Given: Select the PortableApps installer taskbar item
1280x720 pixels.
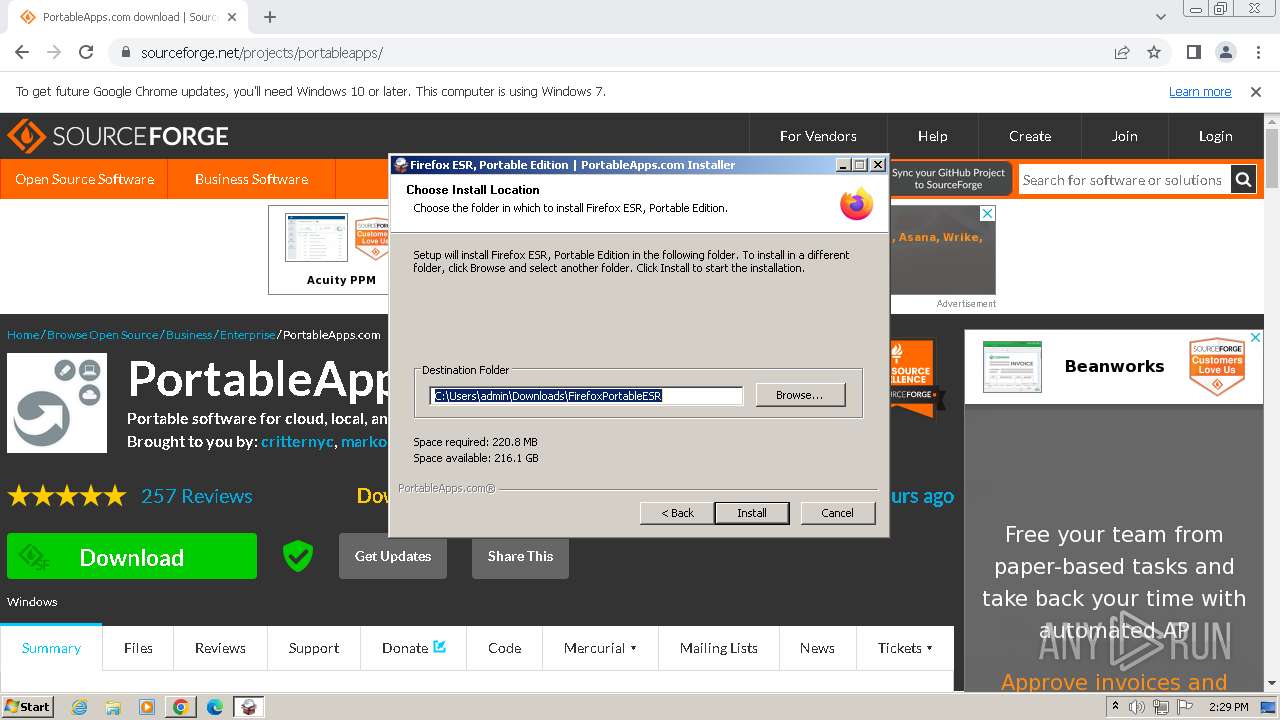Looking at the screenshot, I should coord(249,707).
